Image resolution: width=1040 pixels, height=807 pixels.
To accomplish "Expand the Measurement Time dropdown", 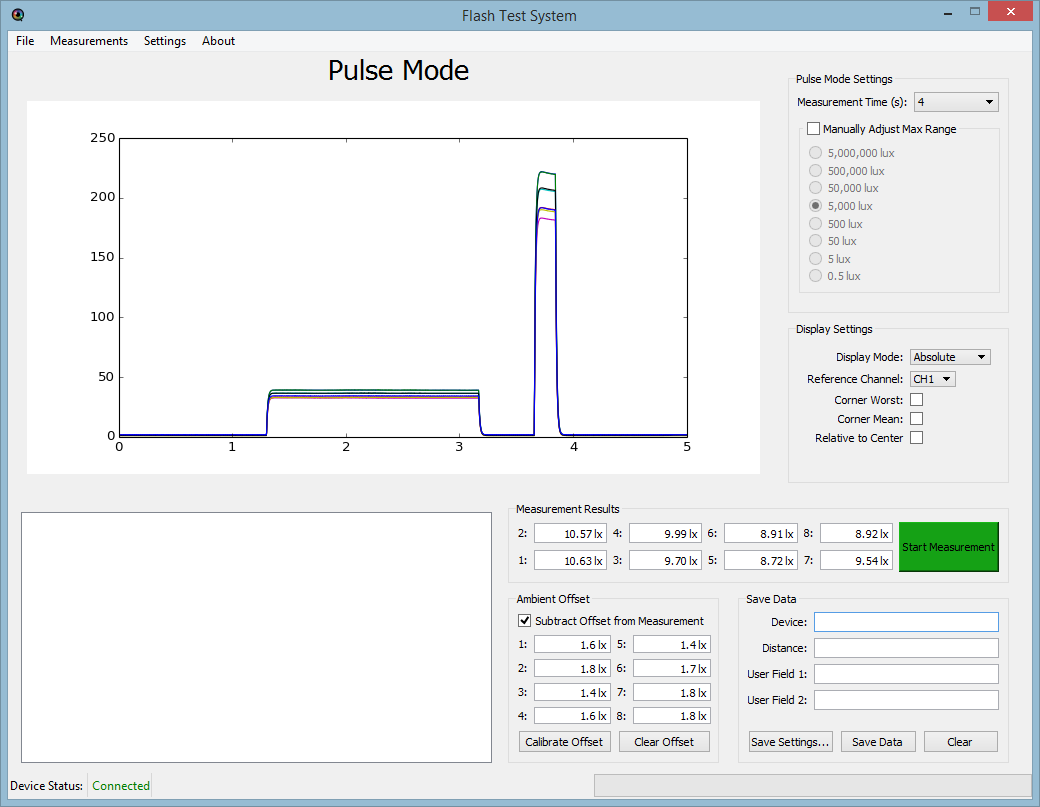I will 956,102.
